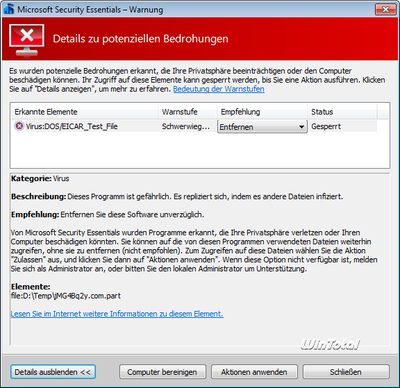Open the Entfernen recommendation dropdown
Screen dimensions: 400x388
(262, 127)
